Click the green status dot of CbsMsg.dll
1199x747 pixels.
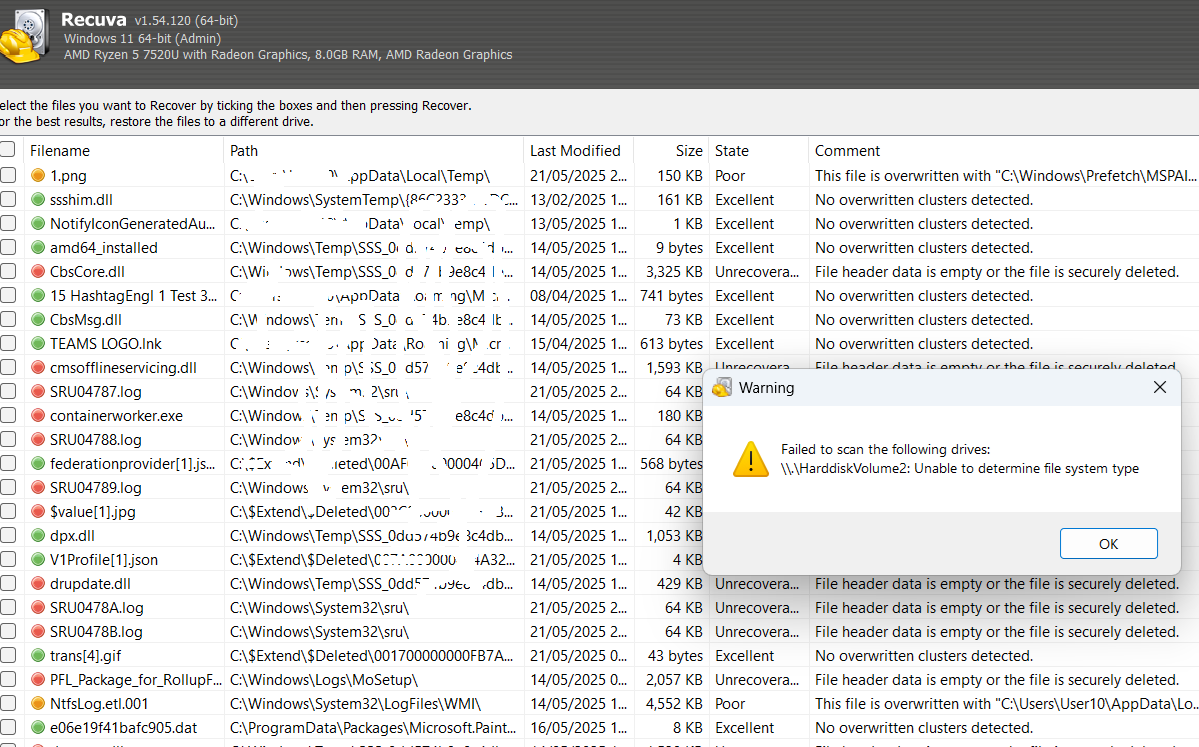[x=37, y=320]
